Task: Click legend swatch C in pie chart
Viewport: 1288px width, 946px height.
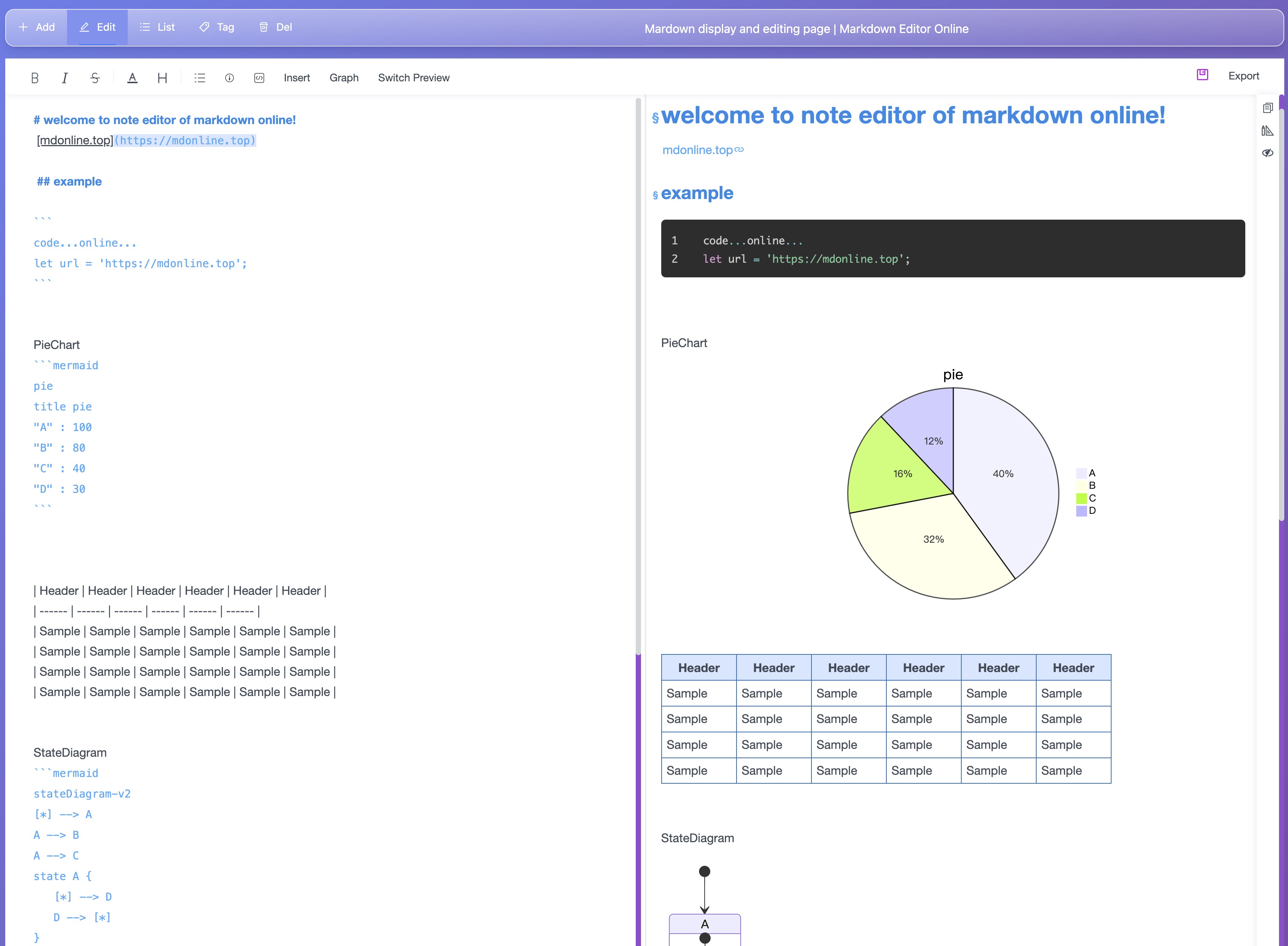Action: point(1081,498)
